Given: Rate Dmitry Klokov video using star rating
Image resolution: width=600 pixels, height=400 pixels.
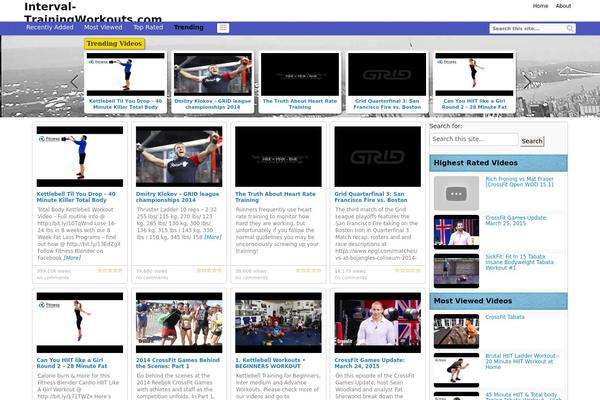Looking at the screenshot, I should [209, 270].
